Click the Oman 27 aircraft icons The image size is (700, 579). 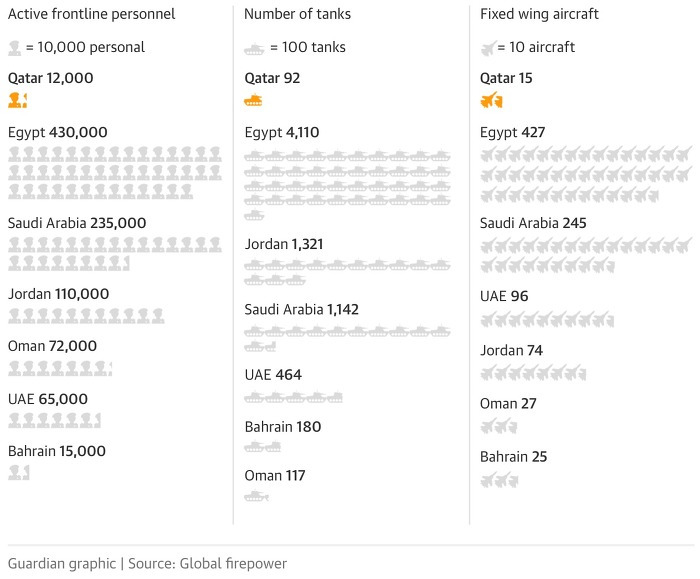[499, 427]
